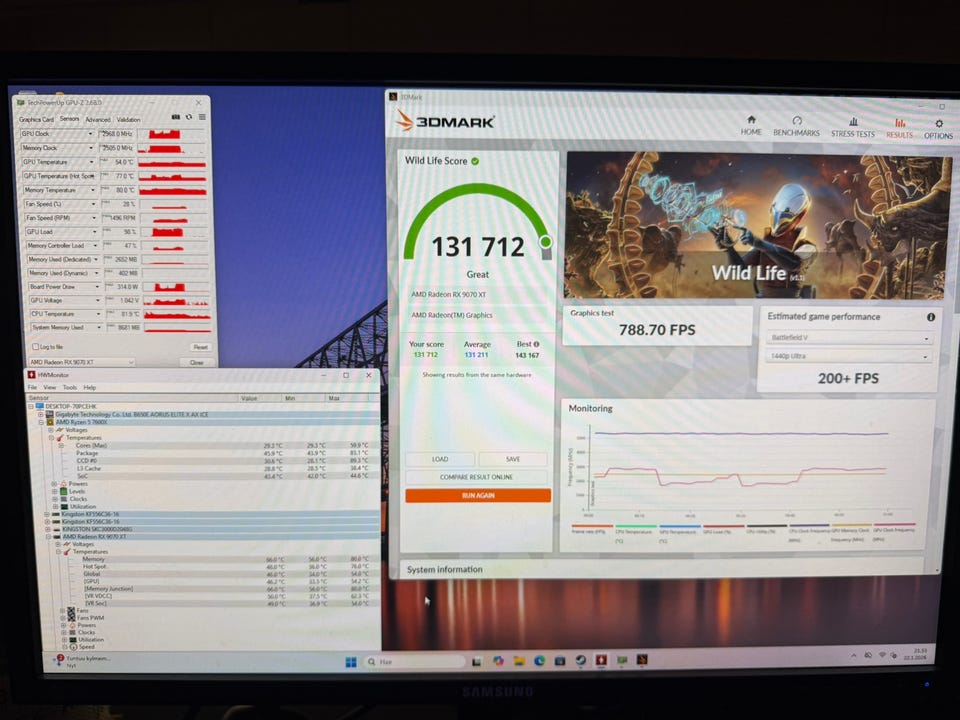
Task: Switch to Advanced tab in GPU-Z
Action: pos(97,119)
